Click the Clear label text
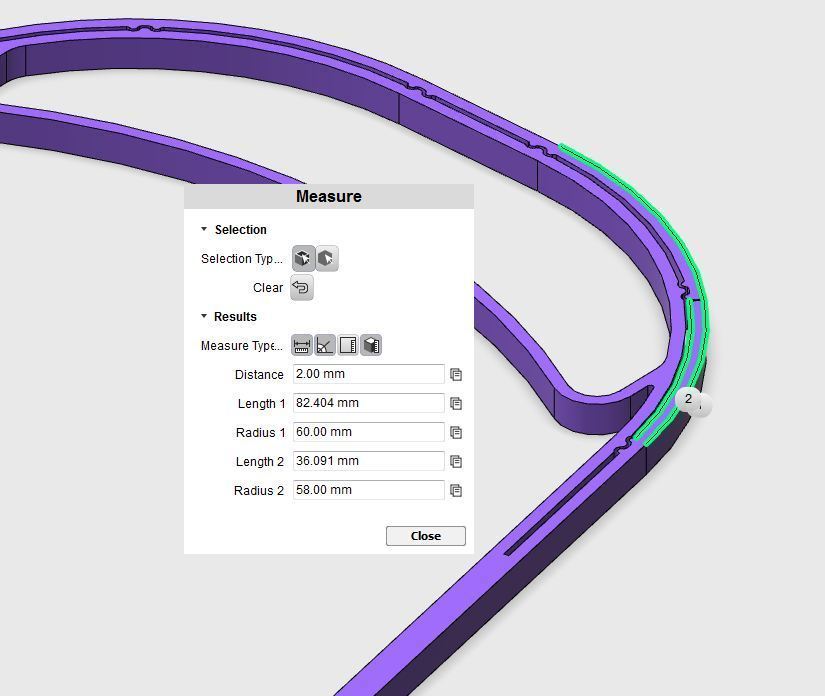 pos(268,288)
